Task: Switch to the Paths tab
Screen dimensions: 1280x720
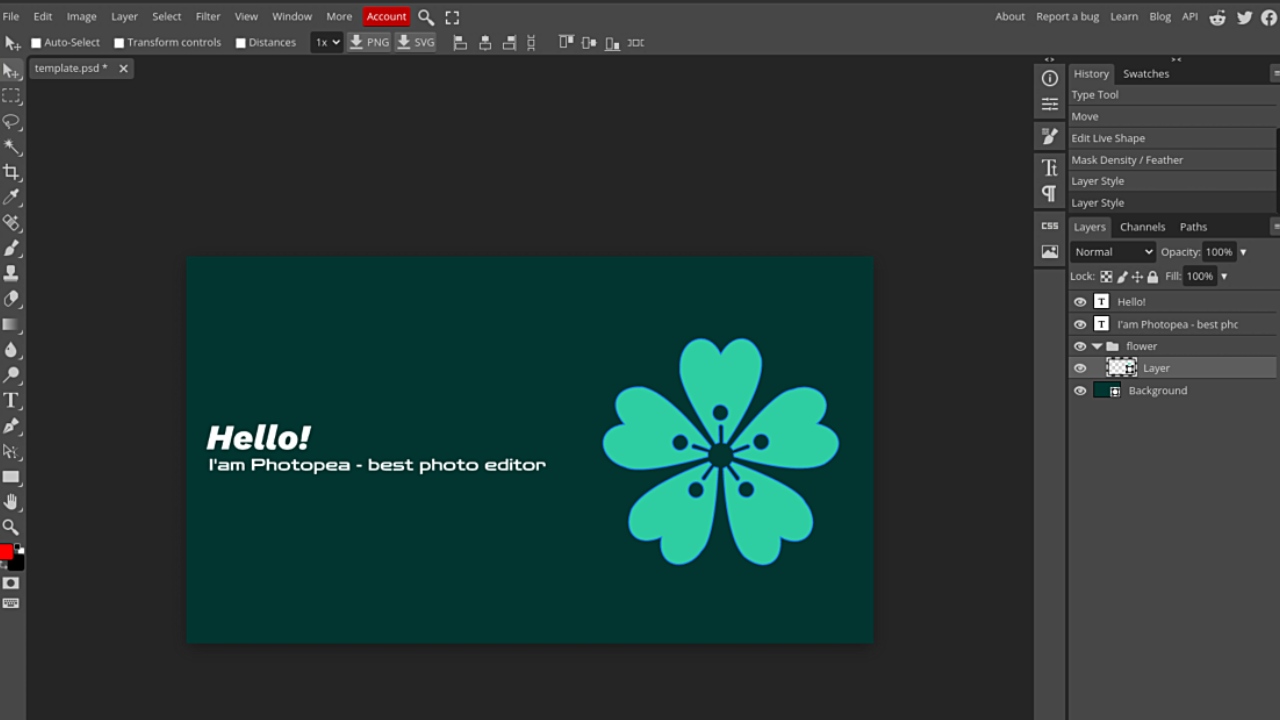Action: pos(1193,227)
